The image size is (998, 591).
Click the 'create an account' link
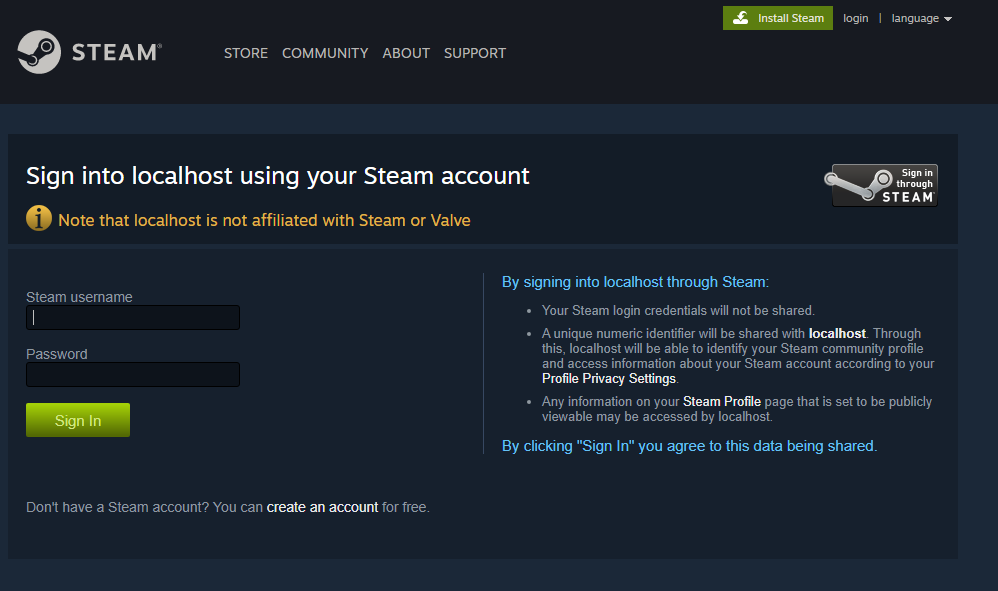(322, 507)
